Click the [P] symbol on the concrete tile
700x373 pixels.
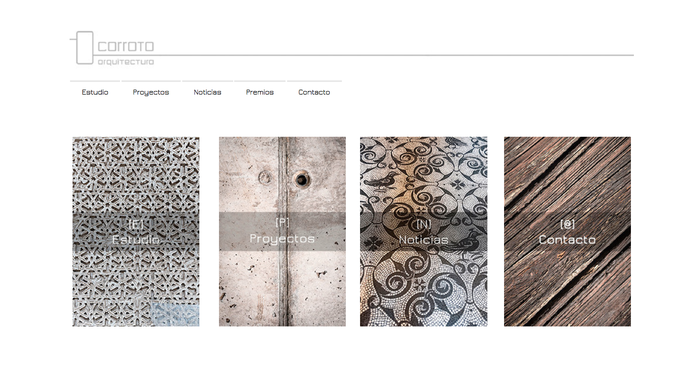(282, 222)
